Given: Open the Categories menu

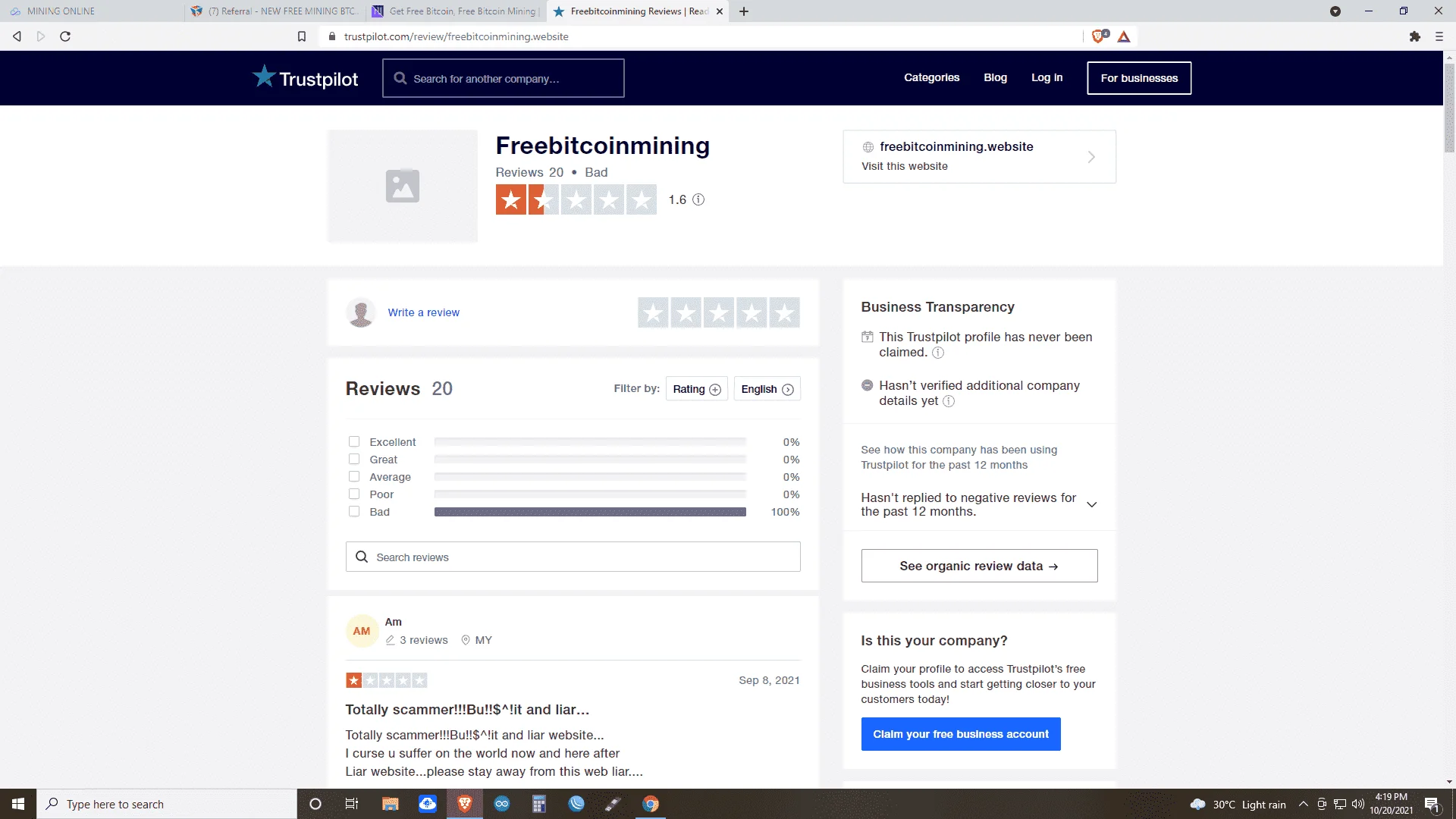Looking at the screenshot, I should pyautogui.click(x=931, y=77).
